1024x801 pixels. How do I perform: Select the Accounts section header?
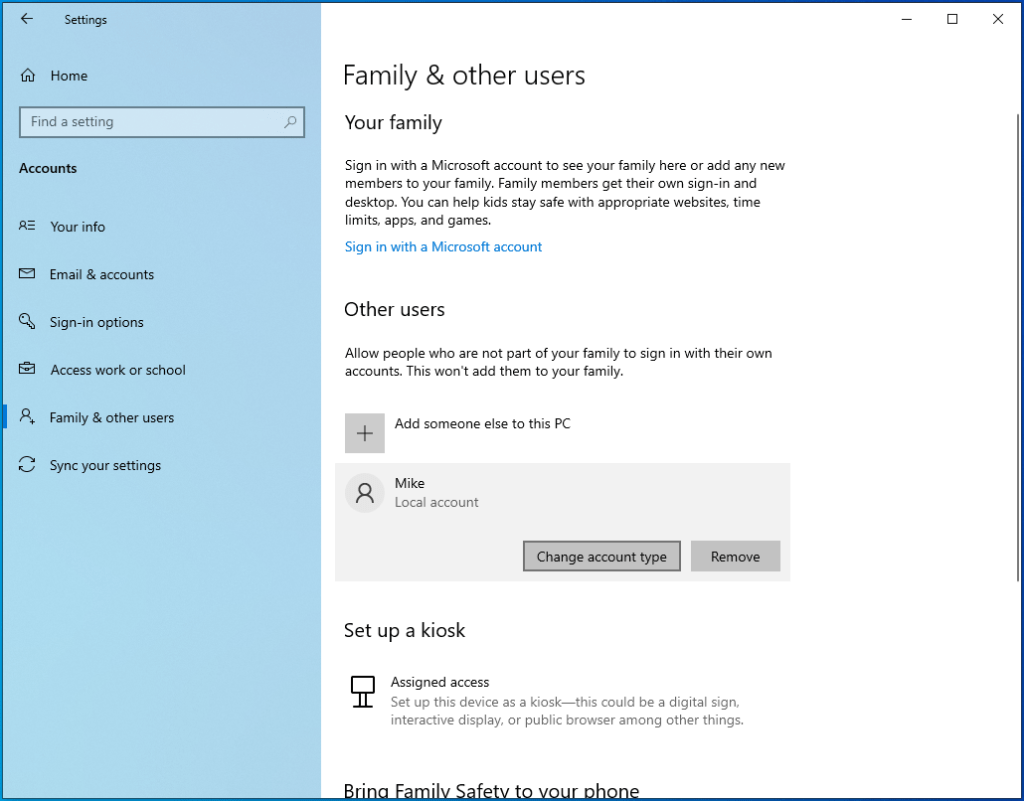(47, 168)
